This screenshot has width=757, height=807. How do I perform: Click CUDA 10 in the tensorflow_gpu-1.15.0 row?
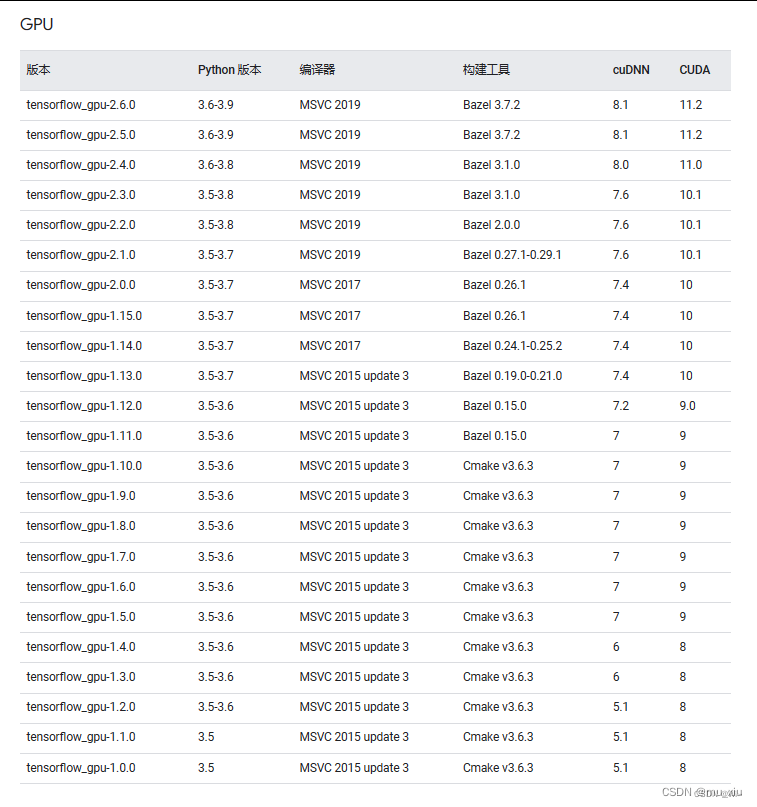[x=686, y=315]
